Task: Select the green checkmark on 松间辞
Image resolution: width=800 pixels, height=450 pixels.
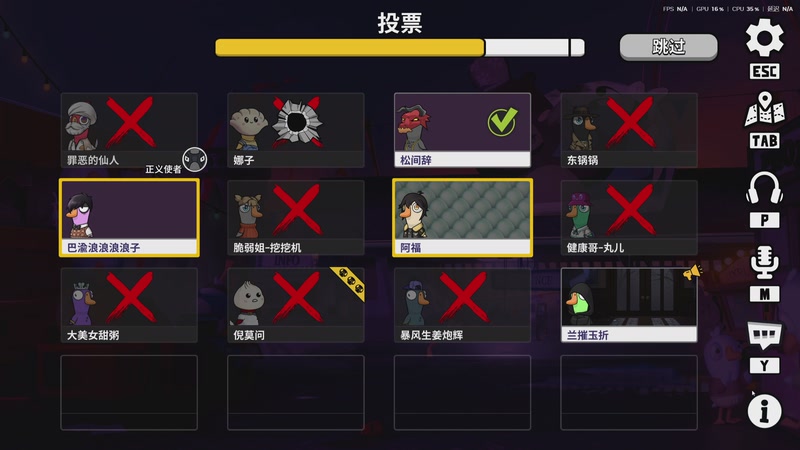Action: (x=502, y=121)
